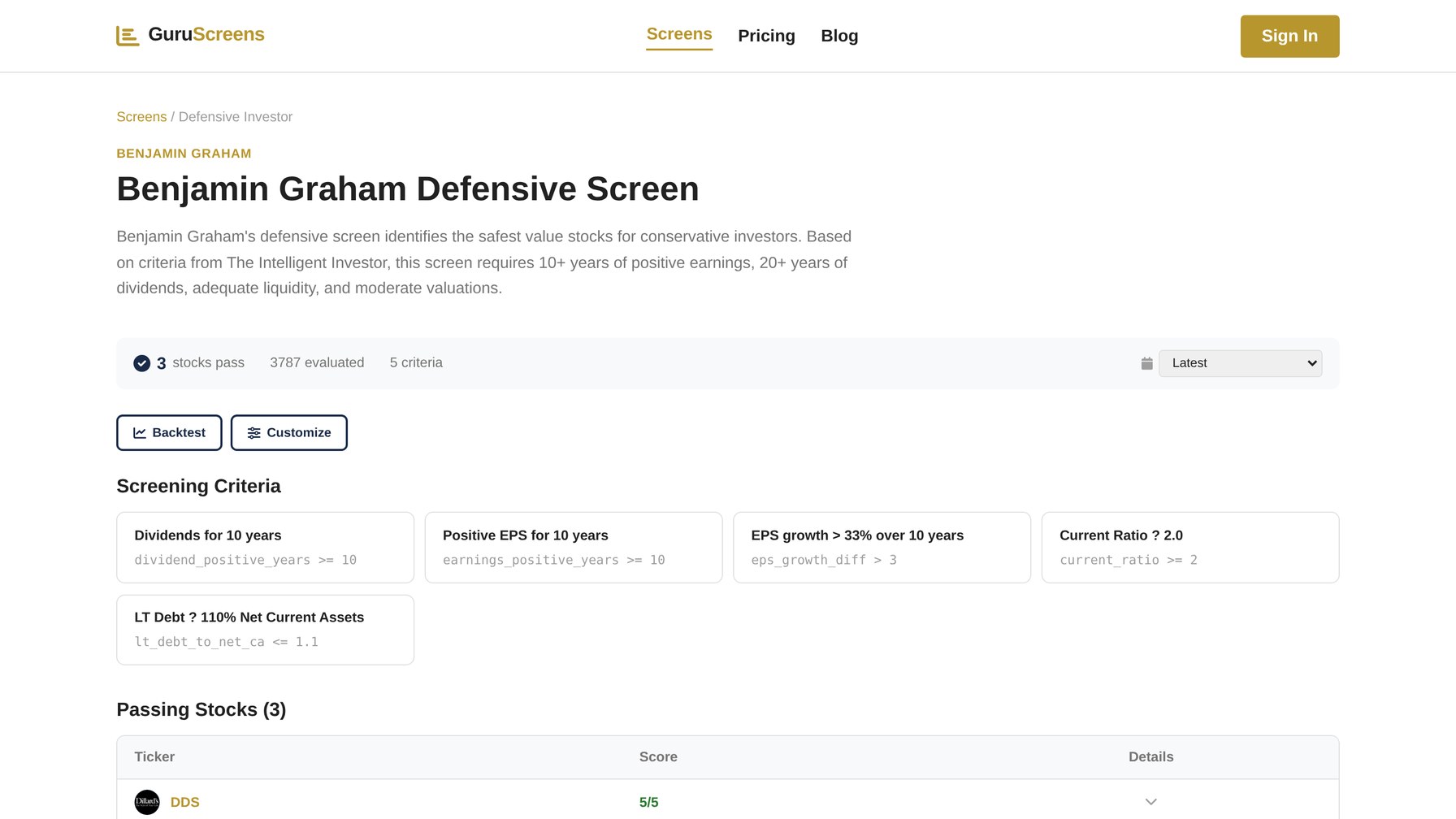Click the 'Passing Stocks (3)' heading
Viewport: 1456px width, 819px height.
click(x=201, y=709)
